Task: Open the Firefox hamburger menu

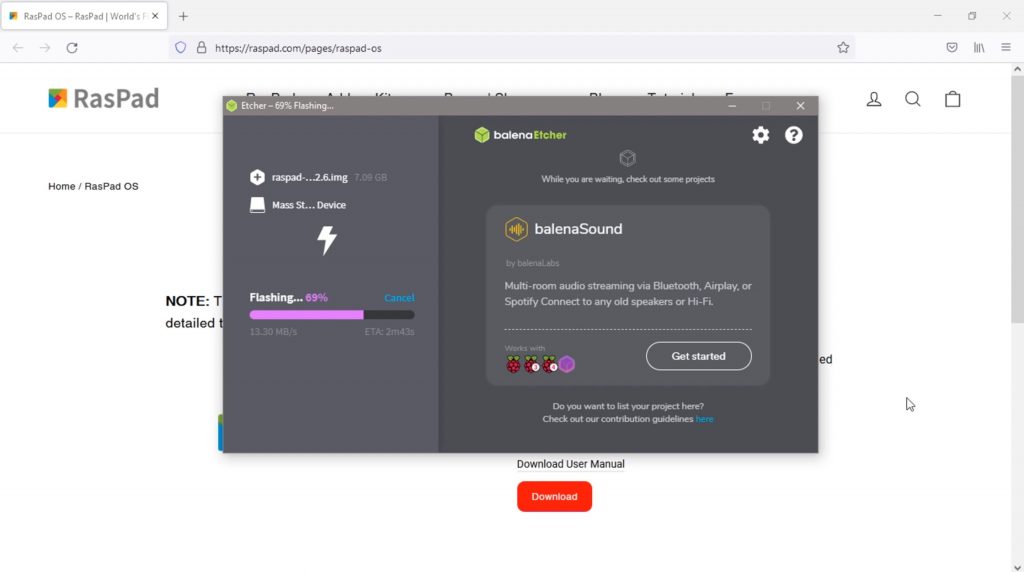Action: (x=1006, y=47)
